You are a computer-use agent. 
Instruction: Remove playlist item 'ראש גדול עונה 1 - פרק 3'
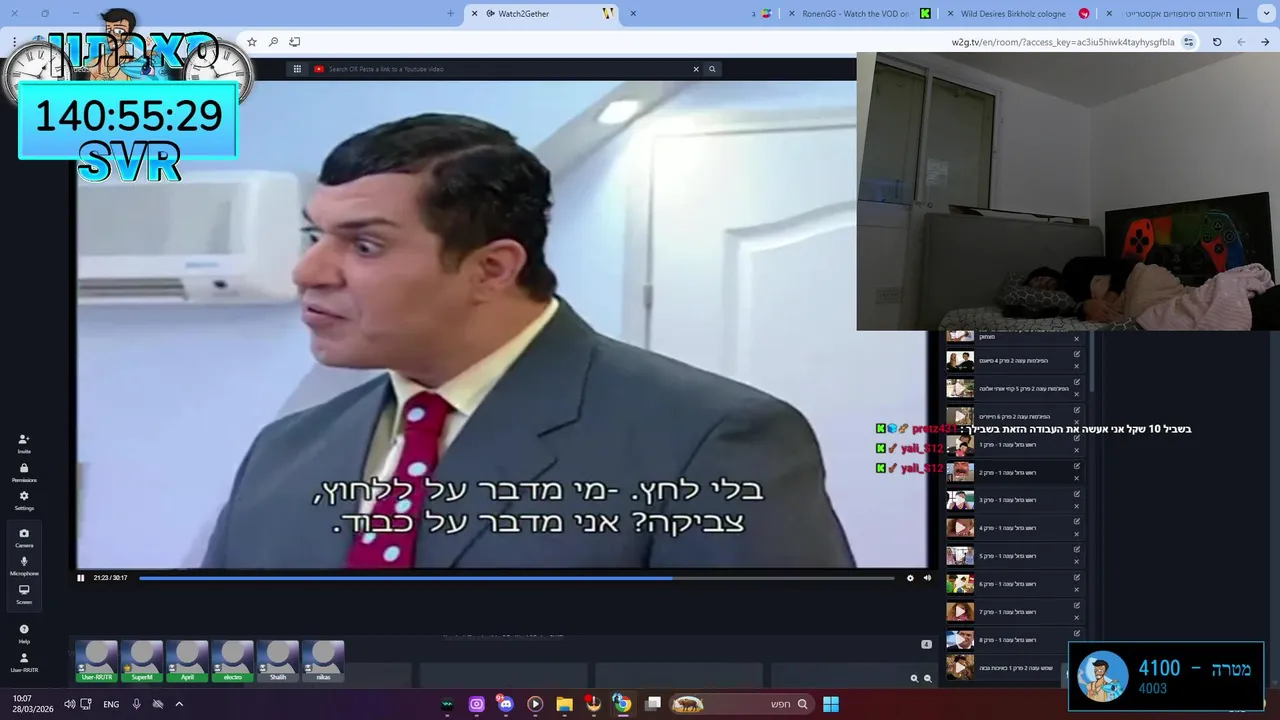coord(1077,506)
